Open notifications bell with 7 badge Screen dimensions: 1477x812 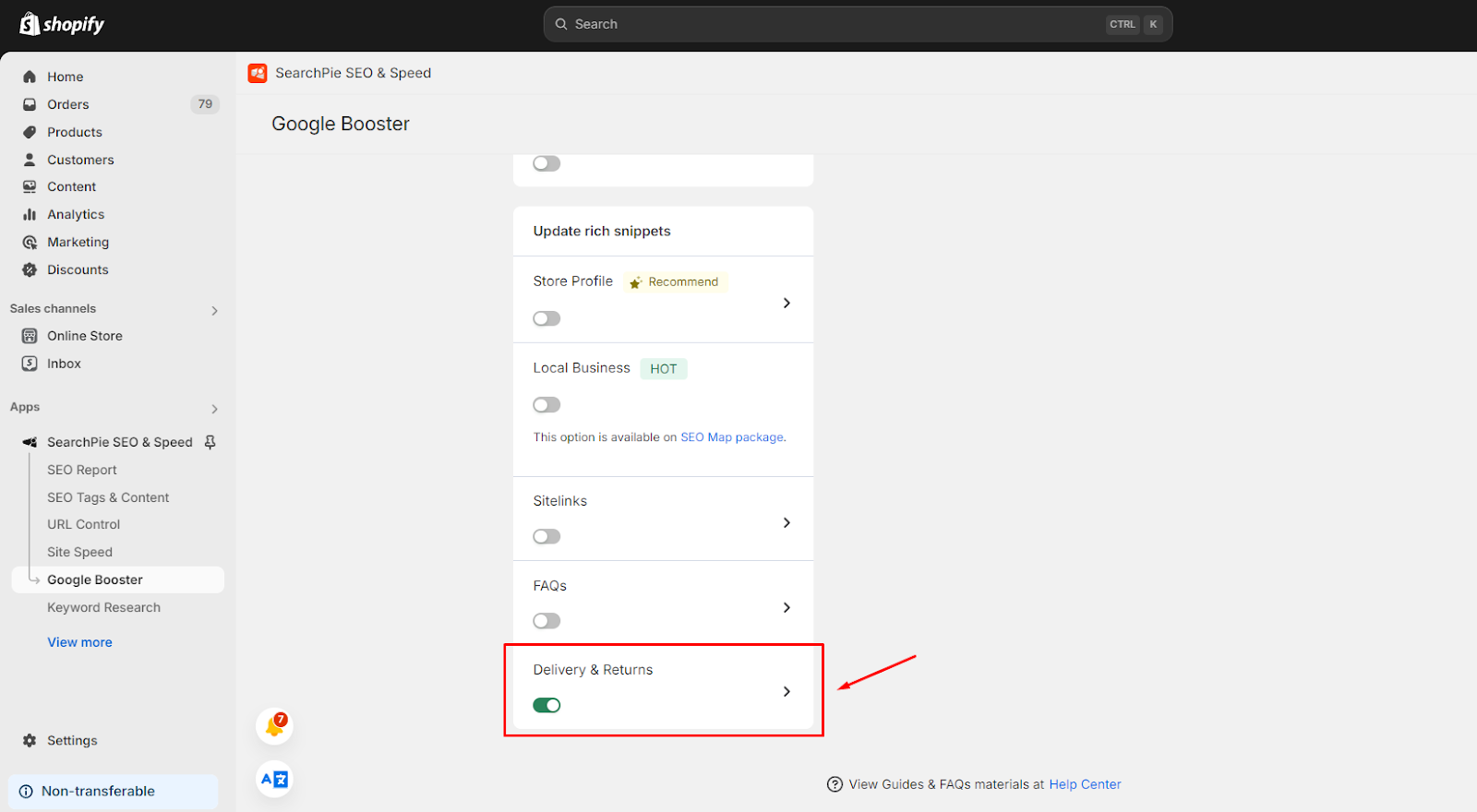274,725
